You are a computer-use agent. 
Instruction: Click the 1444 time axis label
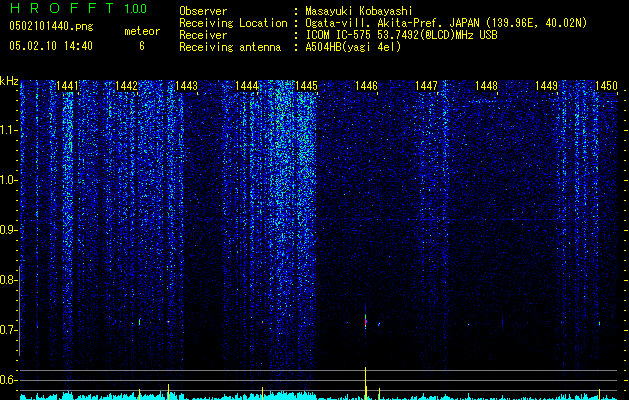246,86
